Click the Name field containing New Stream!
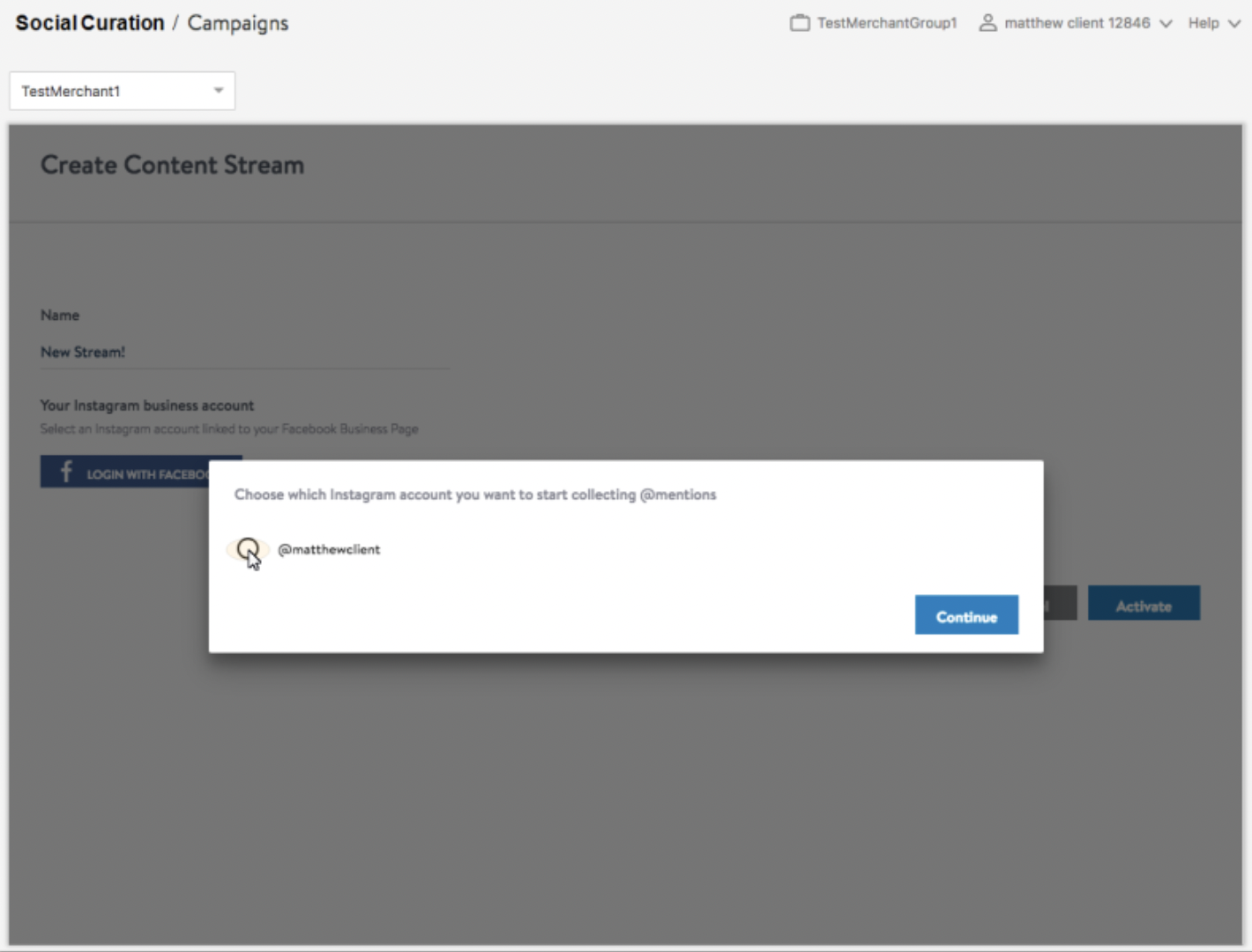This screenshot has height=952, width=1252. tap(244, 352)
